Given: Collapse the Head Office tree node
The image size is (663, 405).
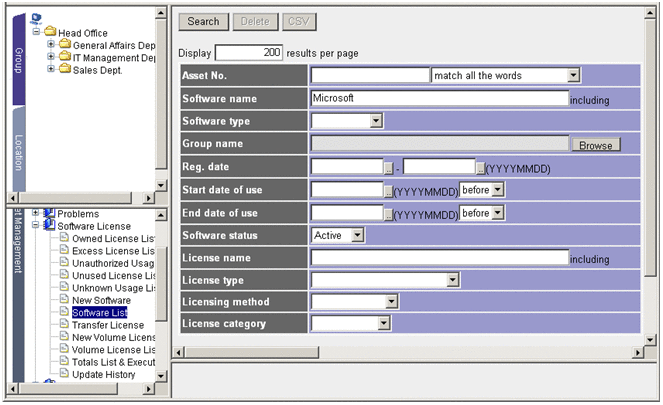Looking at the screenshot, I should coord(36,32).
